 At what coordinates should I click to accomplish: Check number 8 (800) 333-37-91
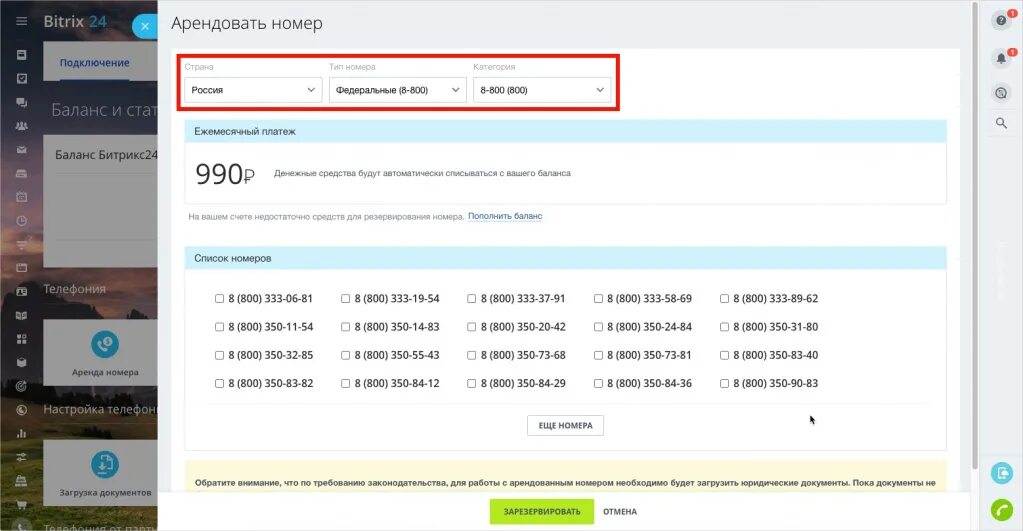(x=471, y=299)
